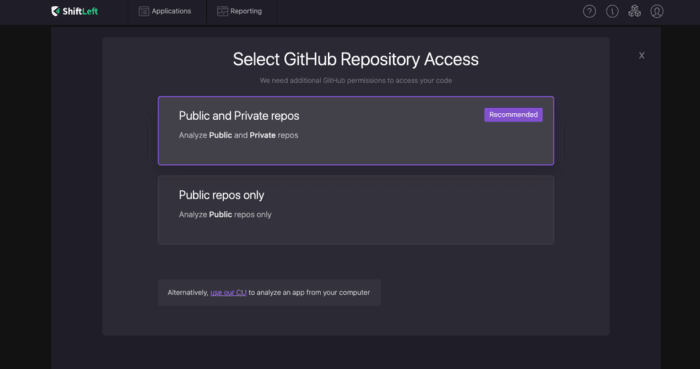Click the info icon in header

click(x=612, y=11)
